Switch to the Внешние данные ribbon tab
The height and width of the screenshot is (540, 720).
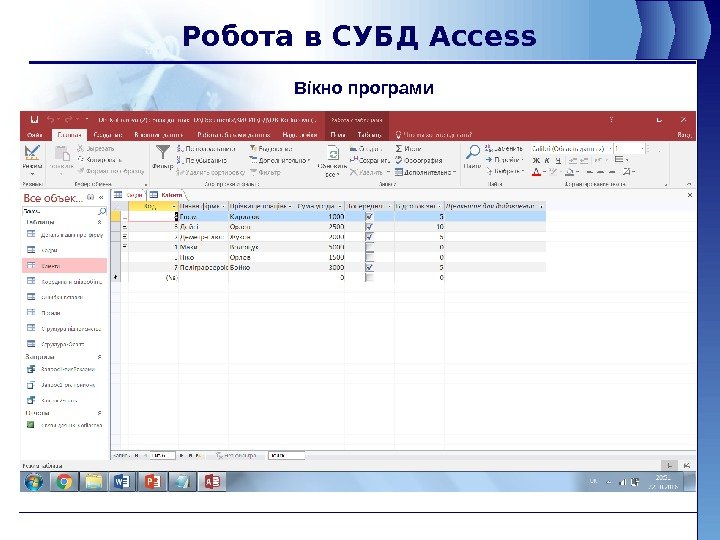click(158, 135)
